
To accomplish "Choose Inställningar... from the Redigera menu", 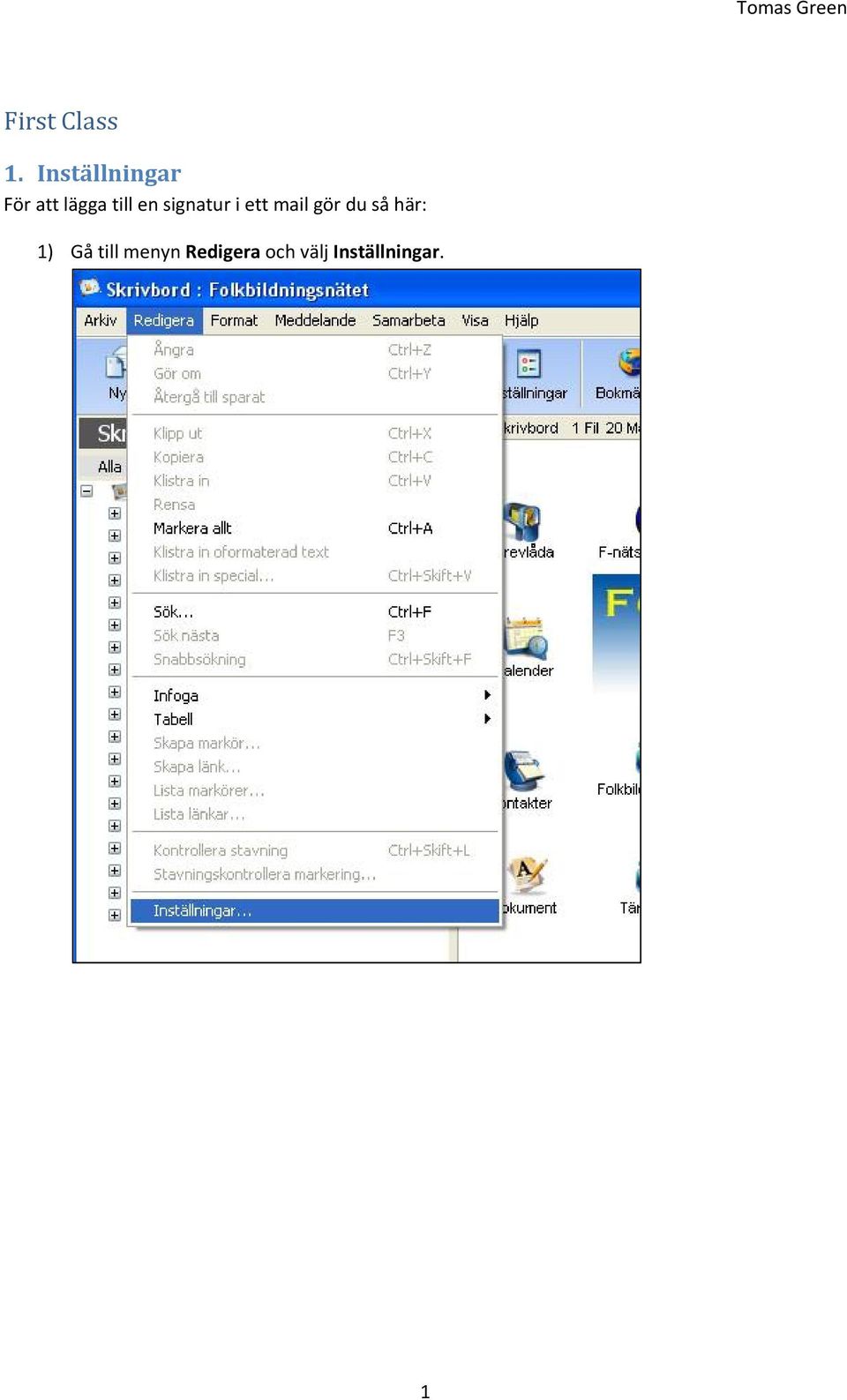I will pyautogui.click(x=315, y=910).
